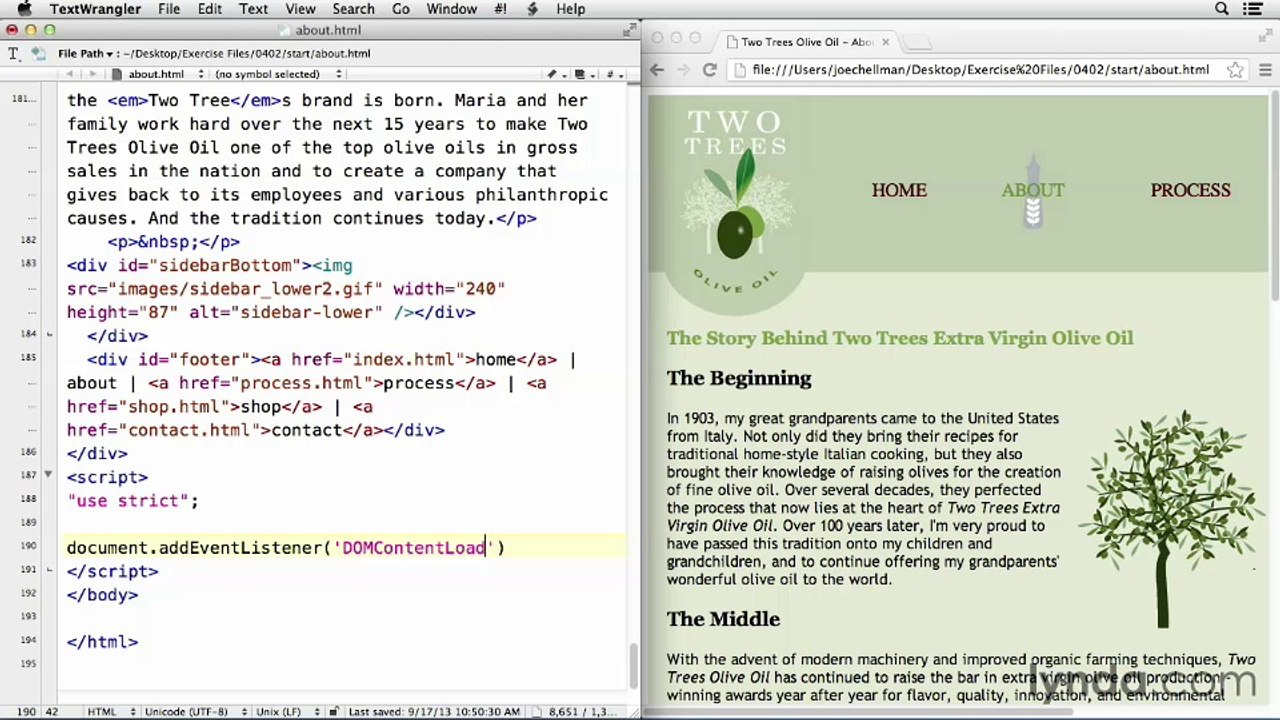Click the 'The Beginning' heading on the webpage

click(x=739, y=378)
